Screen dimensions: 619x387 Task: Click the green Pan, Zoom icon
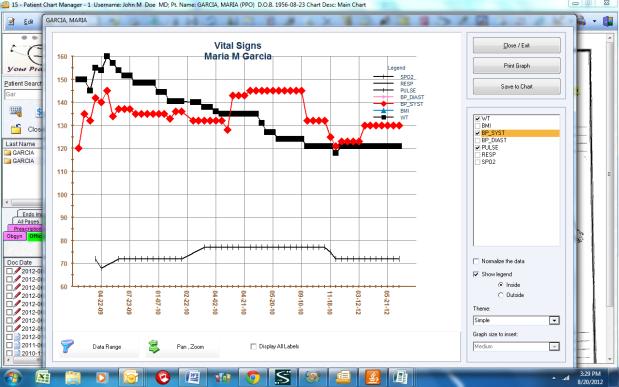pyautogui.click(x=154, y=346)
